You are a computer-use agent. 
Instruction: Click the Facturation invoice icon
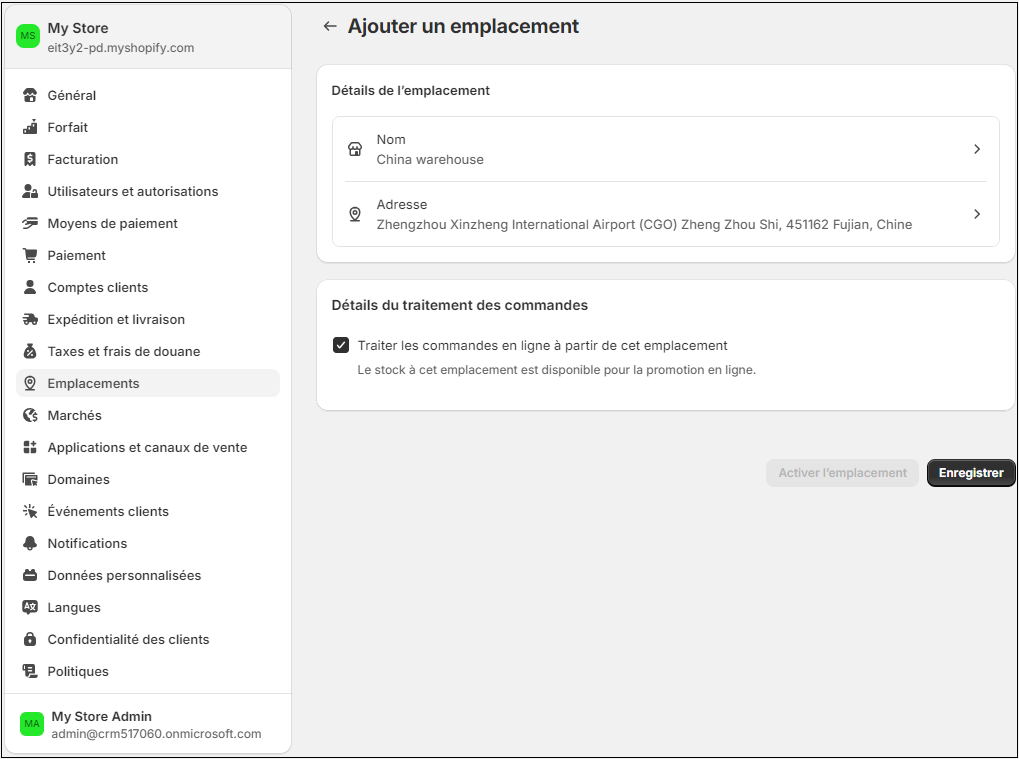click(x=30, y=160)
